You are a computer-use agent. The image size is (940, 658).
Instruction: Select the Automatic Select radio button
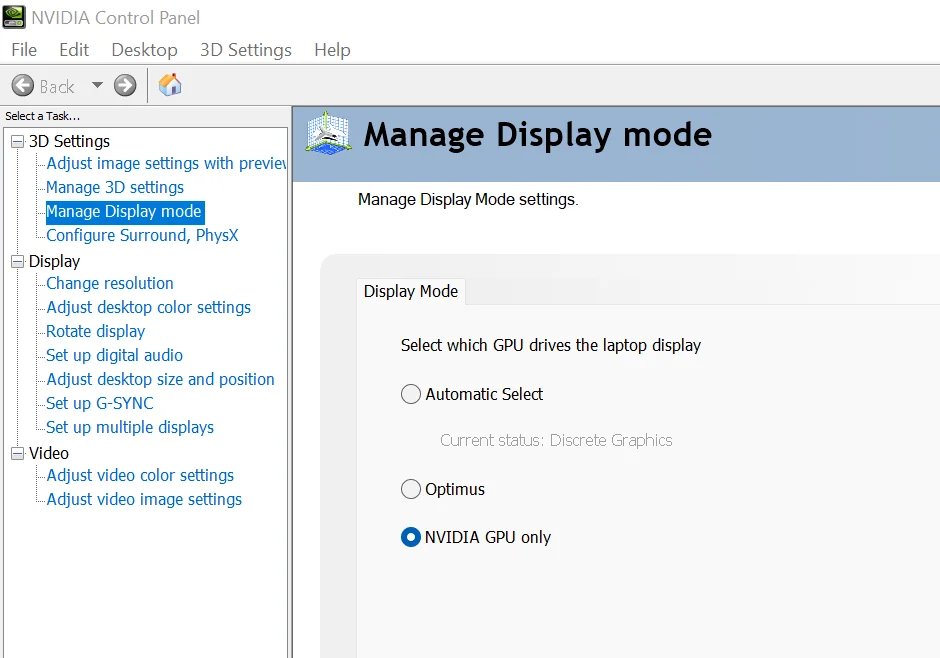point(411,394)
